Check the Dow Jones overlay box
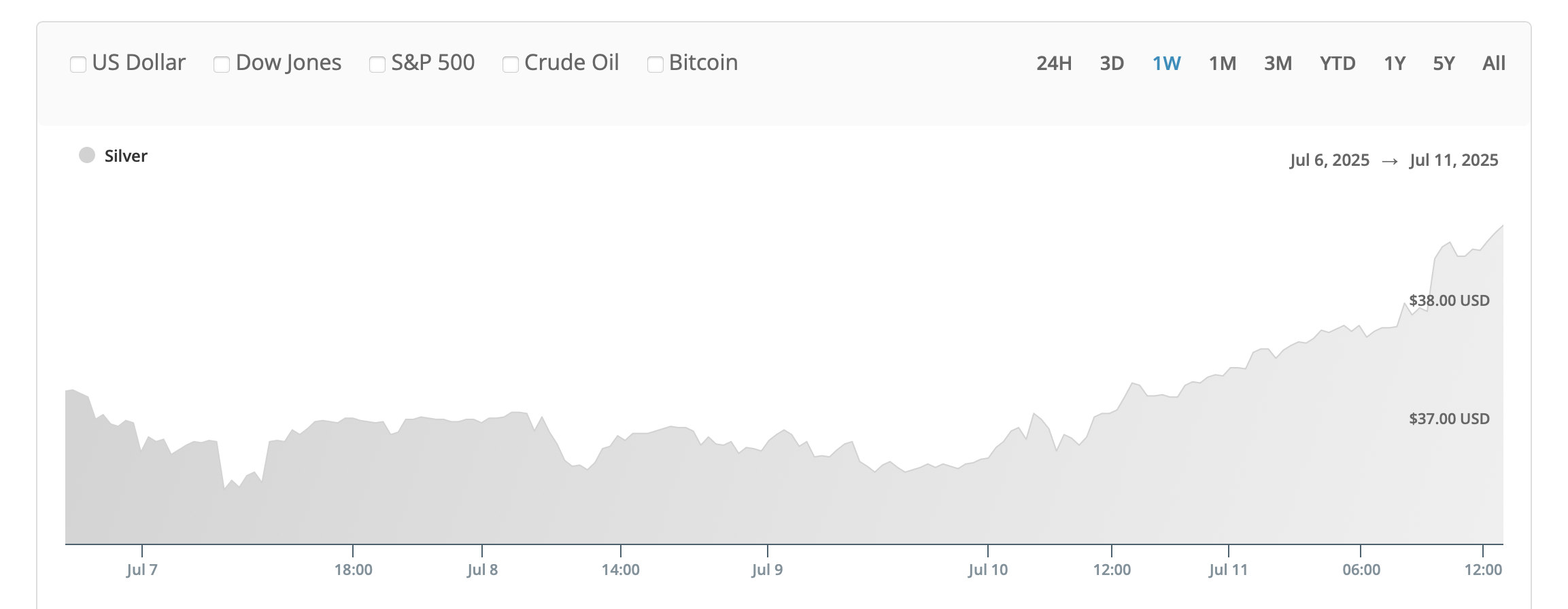1568x609 pixels. (x=222, y=65)
